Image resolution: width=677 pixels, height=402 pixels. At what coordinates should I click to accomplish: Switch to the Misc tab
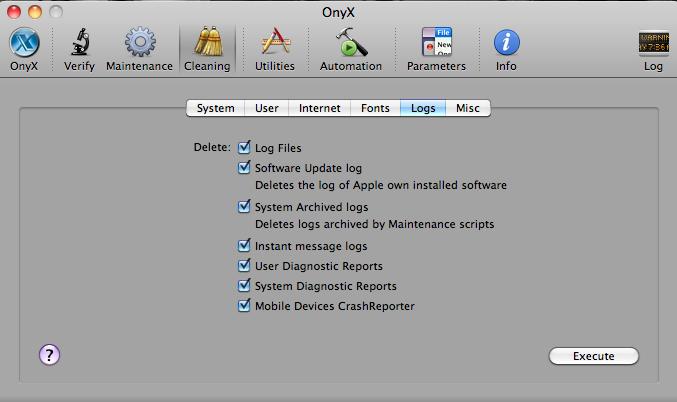tap(468, 108)
